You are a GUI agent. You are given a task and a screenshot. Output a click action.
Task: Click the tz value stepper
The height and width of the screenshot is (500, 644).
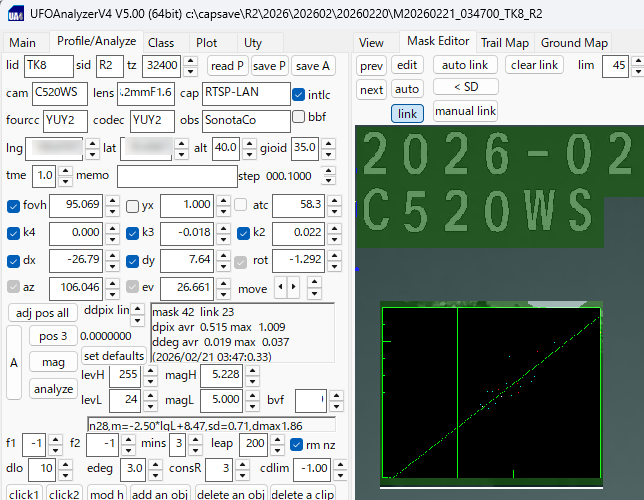click(x=190, y=66)
